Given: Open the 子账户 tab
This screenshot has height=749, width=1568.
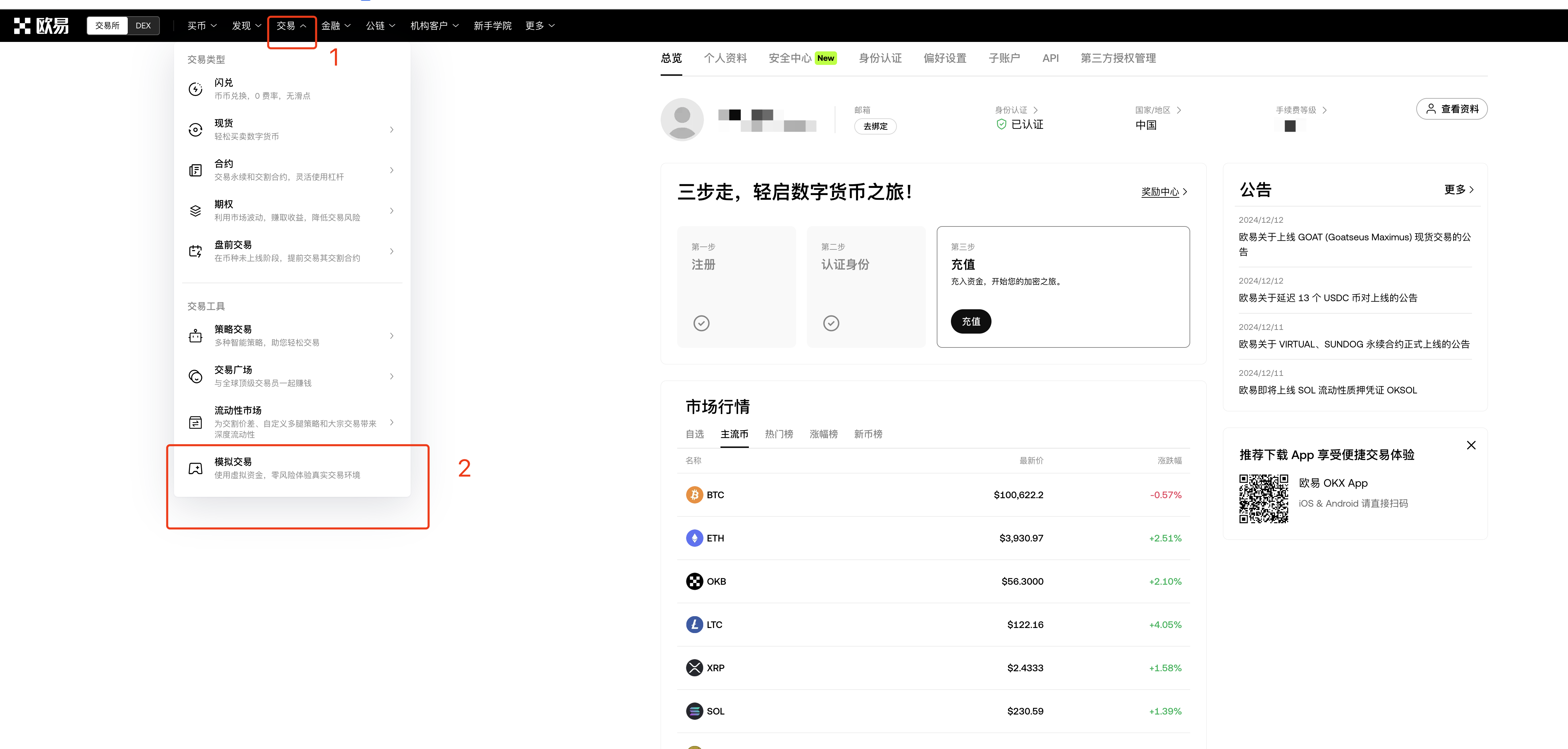Looking at the screenshot, I should coord(1004,58).
